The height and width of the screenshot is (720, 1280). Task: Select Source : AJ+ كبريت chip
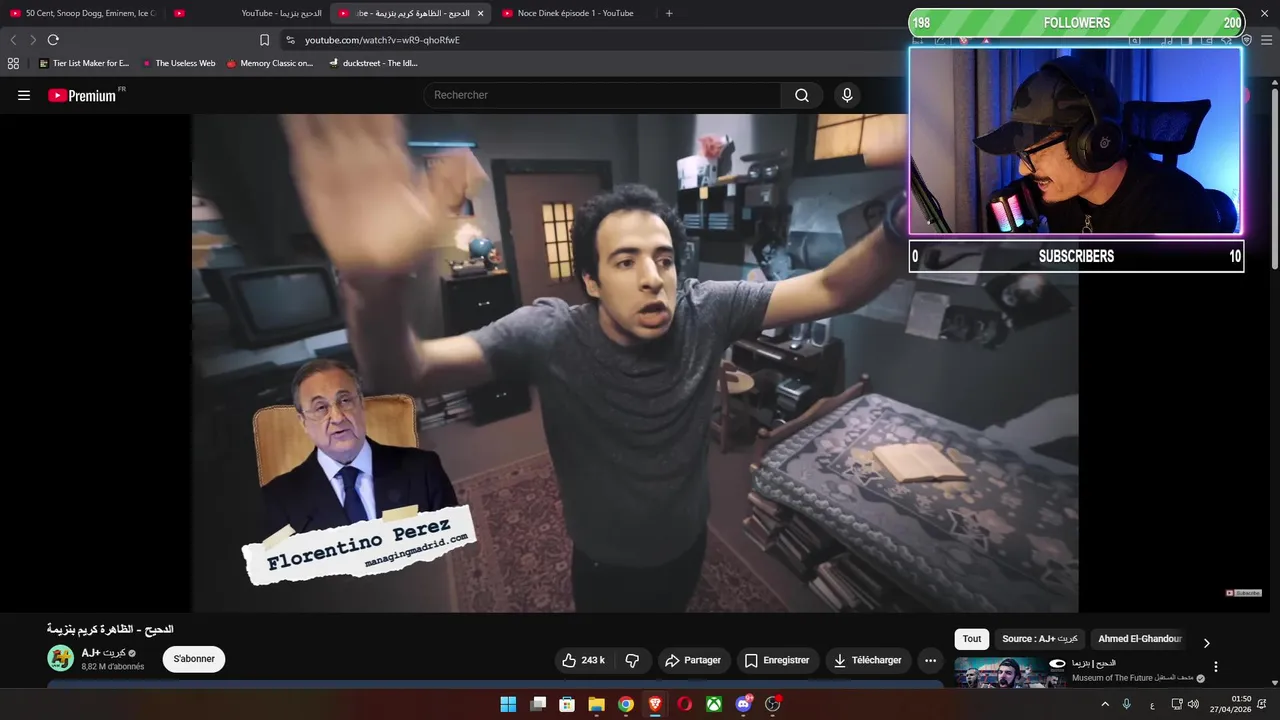point(1040,639)
